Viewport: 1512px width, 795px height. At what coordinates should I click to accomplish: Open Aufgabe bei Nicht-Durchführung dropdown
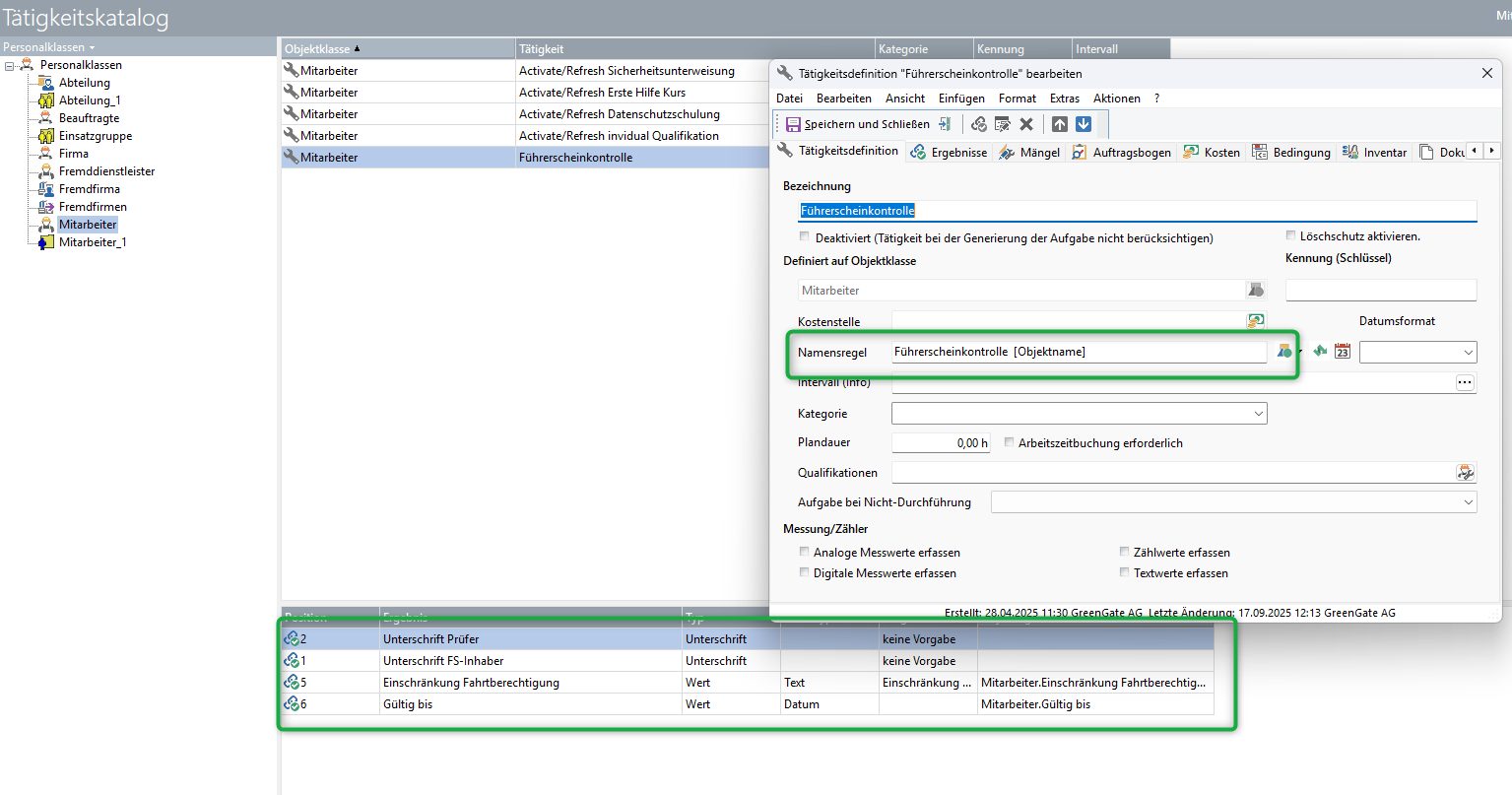[1468, 502]
